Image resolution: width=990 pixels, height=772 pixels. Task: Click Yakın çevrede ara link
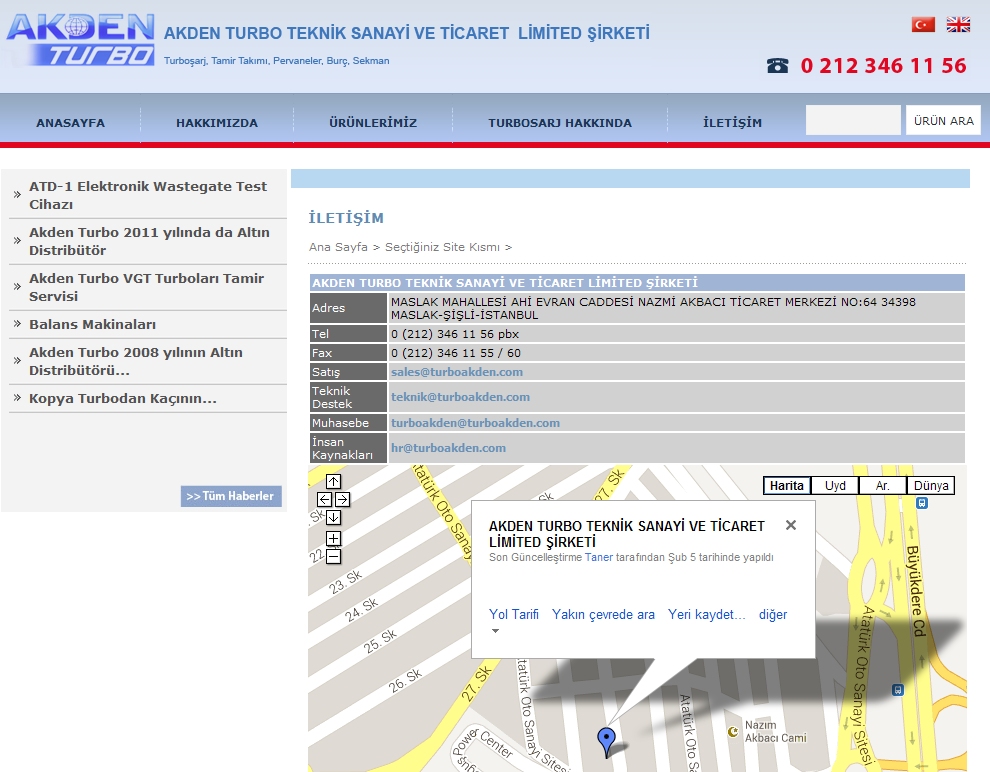[x=603, y=614]
